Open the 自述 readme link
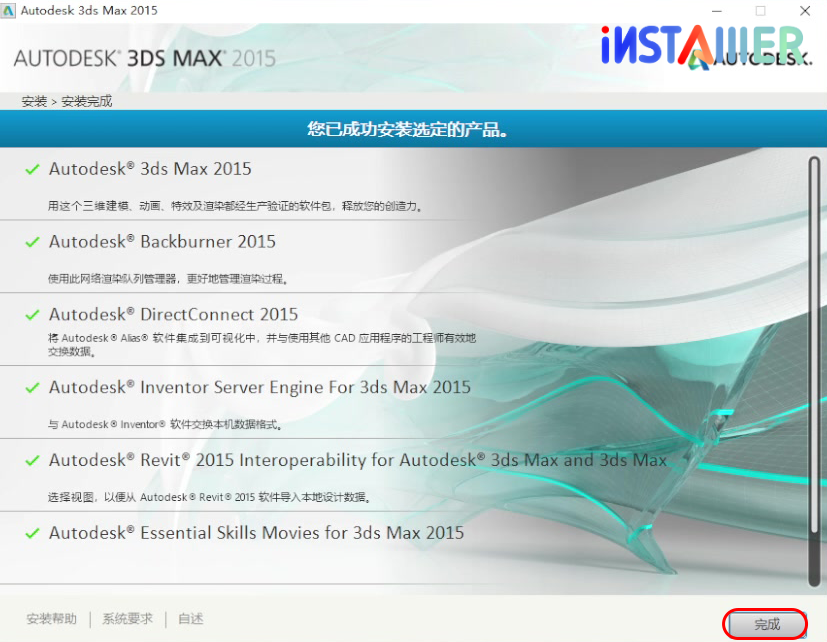The height and width of the screenshot is (642, 827). [x=191, y=618]
